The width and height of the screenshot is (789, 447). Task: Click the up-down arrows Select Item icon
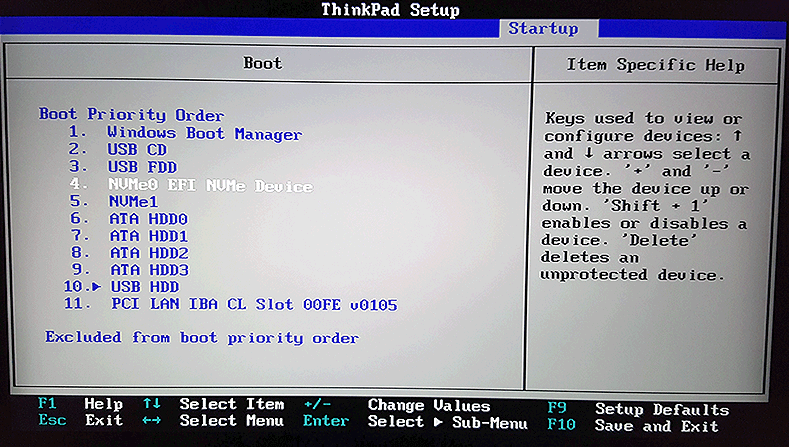click(151, 404)
